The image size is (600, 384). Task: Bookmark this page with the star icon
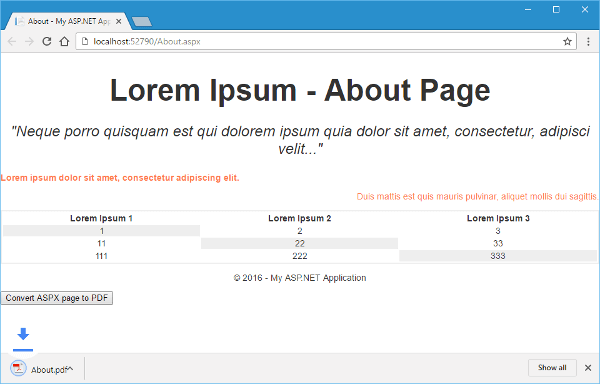click(x=567, y=41)
